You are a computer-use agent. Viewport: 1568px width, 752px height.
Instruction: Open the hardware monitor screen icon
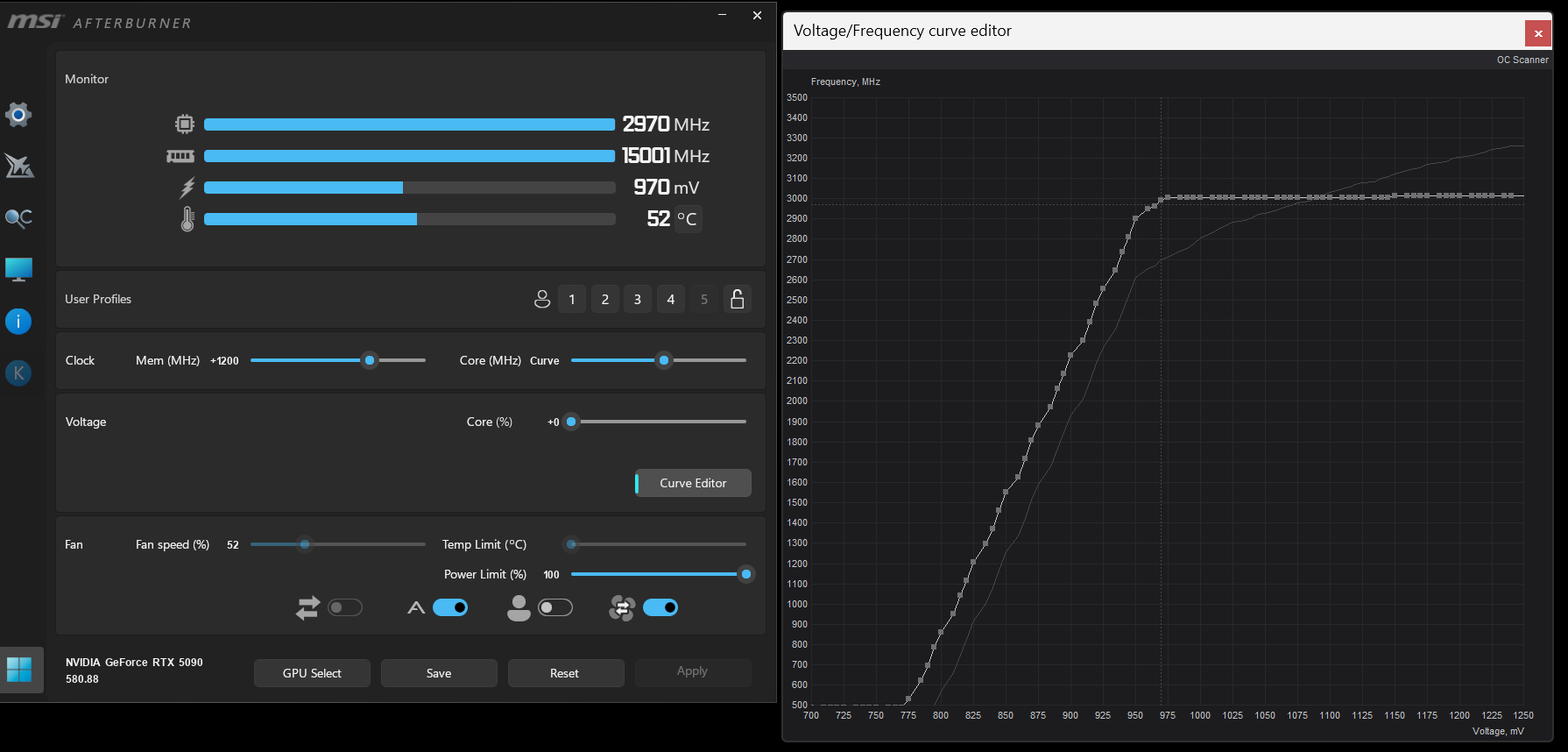click(x=18, y=269)
